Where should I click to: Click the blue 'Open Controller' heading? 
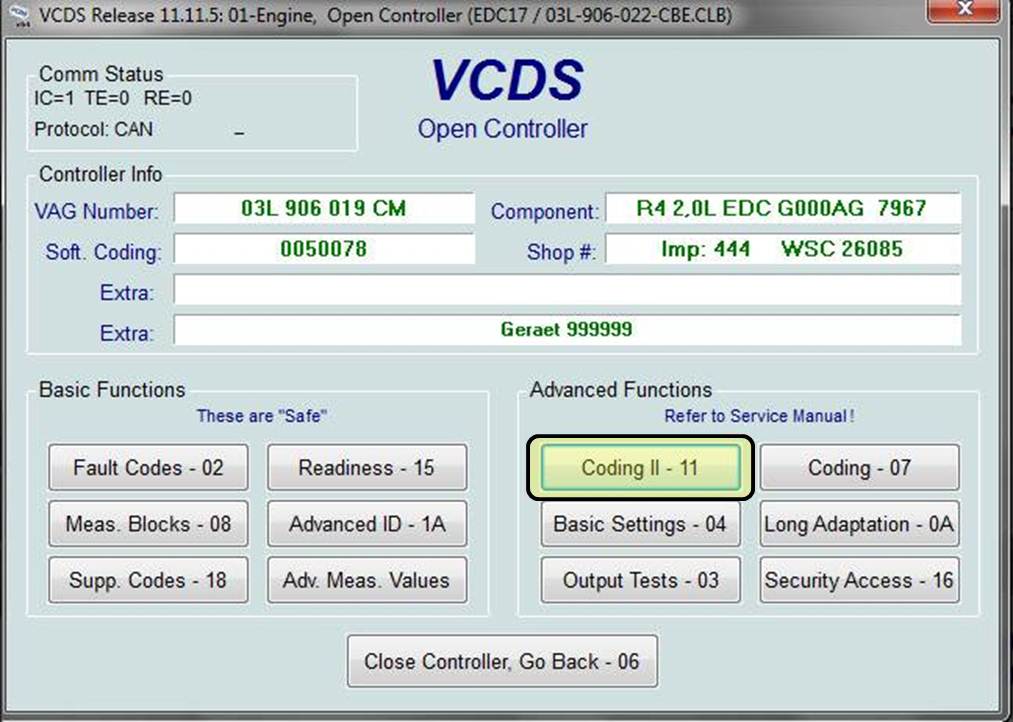point(503,129)
